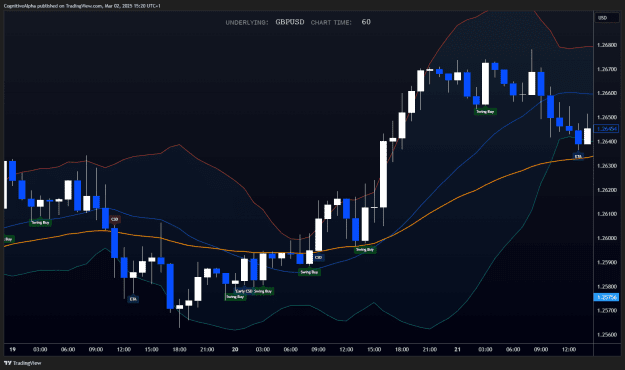Click the blue 1.26454 current price tag
The height and width of the screenshot is (370, 625).
[606, 129]
